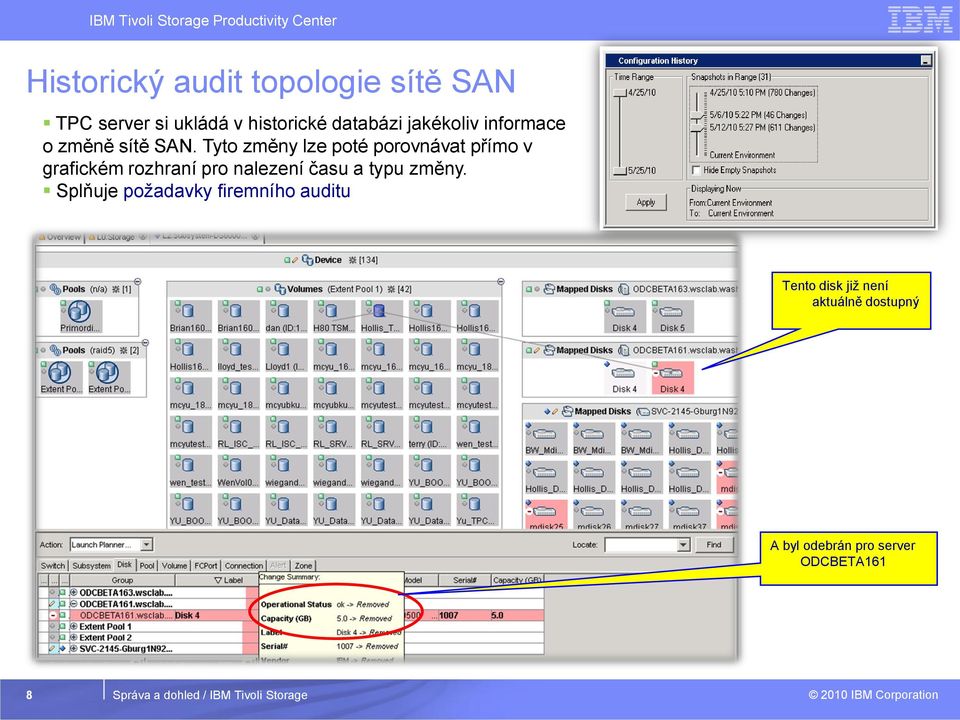The height and width of the screenshot is (720, 960).
Task: Expand the ODCBETA163.wsclab tree row
Action: tap(73, 593)
